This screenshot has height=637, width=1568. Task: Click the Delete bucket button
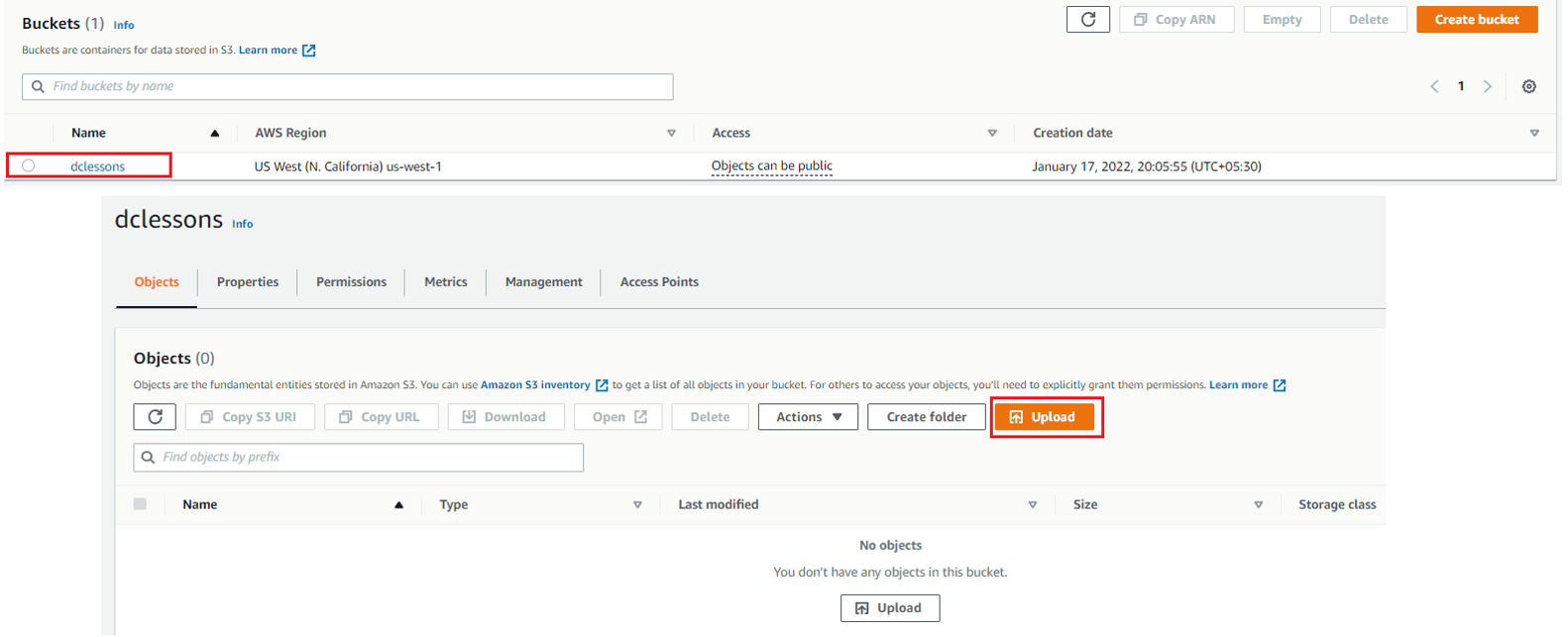(1368, 20)
